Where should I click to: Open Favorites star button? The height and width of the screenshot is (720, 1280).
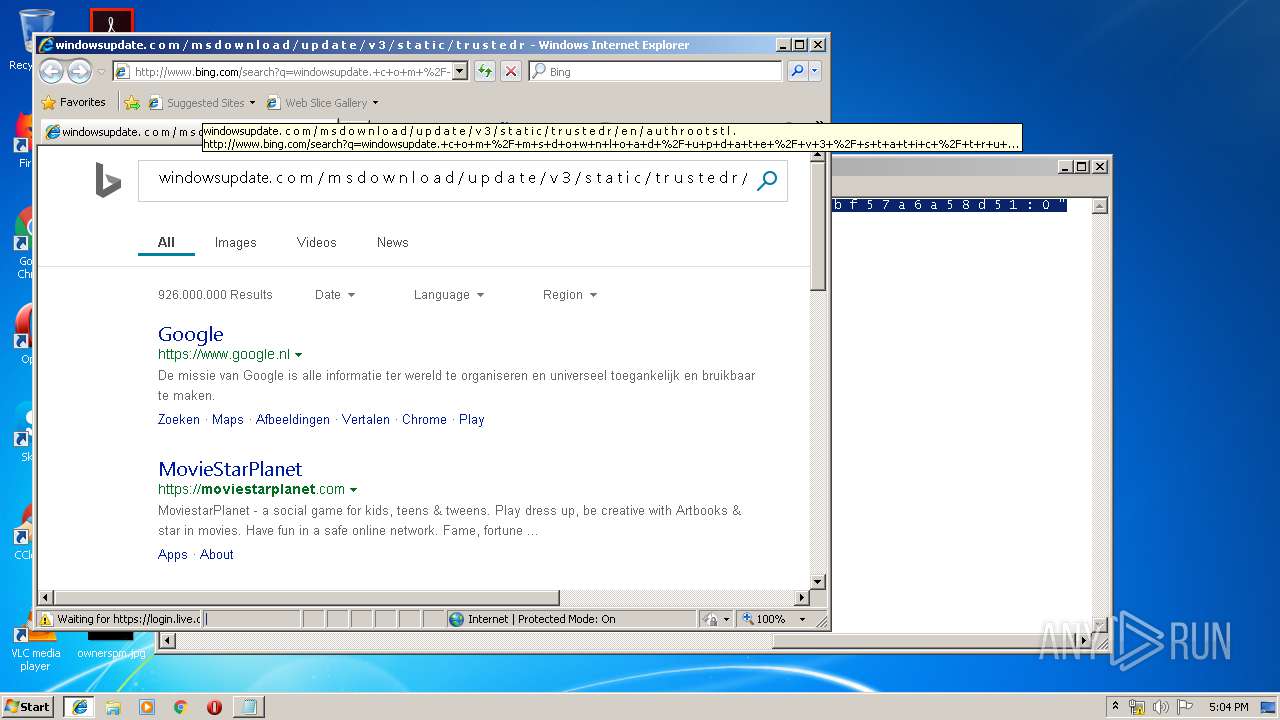tap(73, 102)
